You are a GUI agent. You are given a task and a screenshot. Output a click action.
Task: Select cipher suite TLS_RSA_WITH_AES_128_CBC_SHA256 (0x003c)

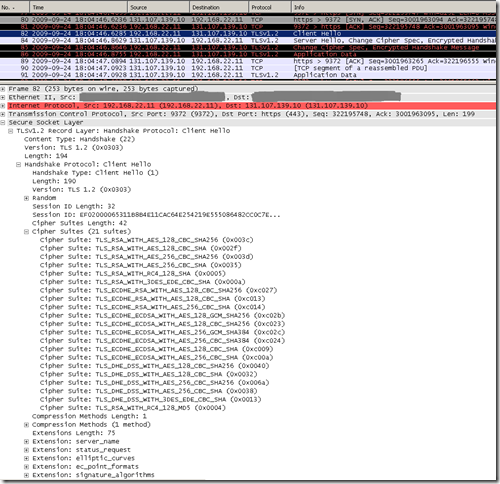(x=147, y=240)
